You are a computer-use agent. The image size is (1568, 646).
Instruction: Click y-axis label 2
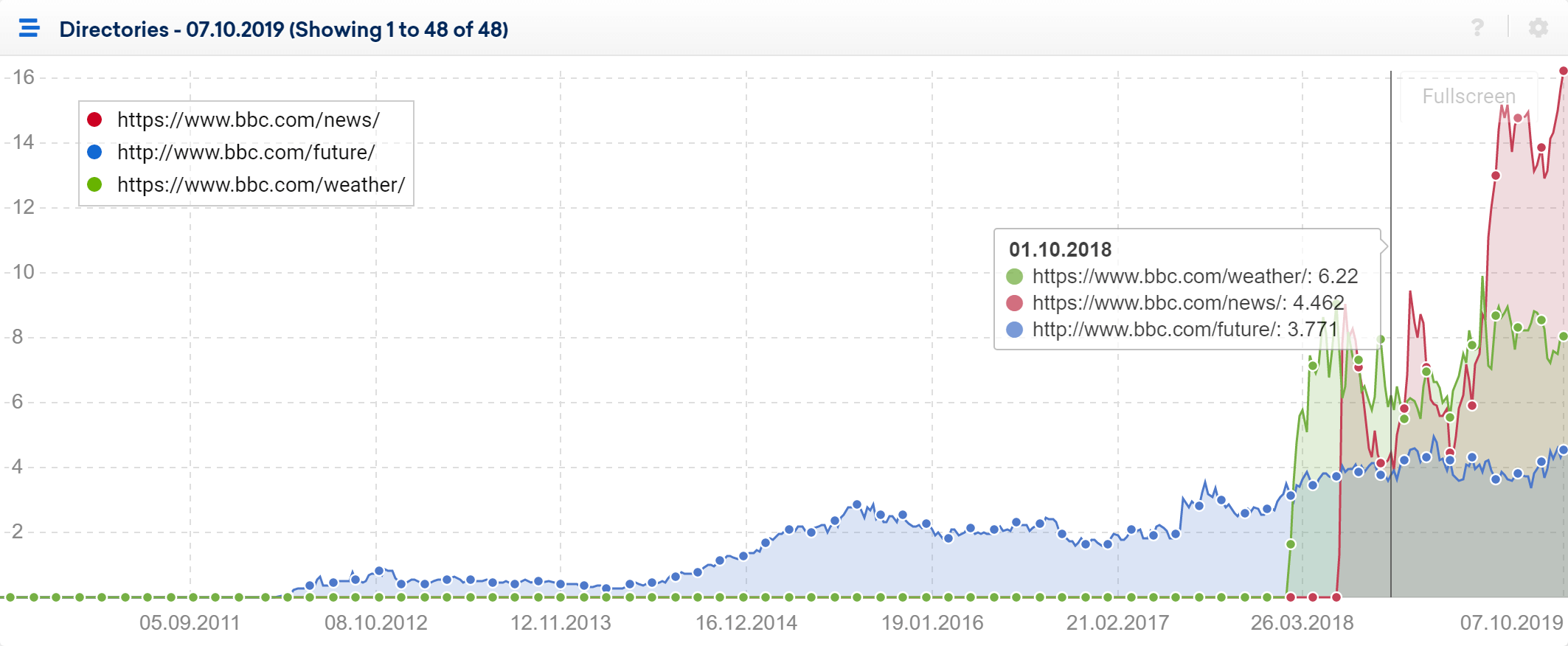pos(18,531)
